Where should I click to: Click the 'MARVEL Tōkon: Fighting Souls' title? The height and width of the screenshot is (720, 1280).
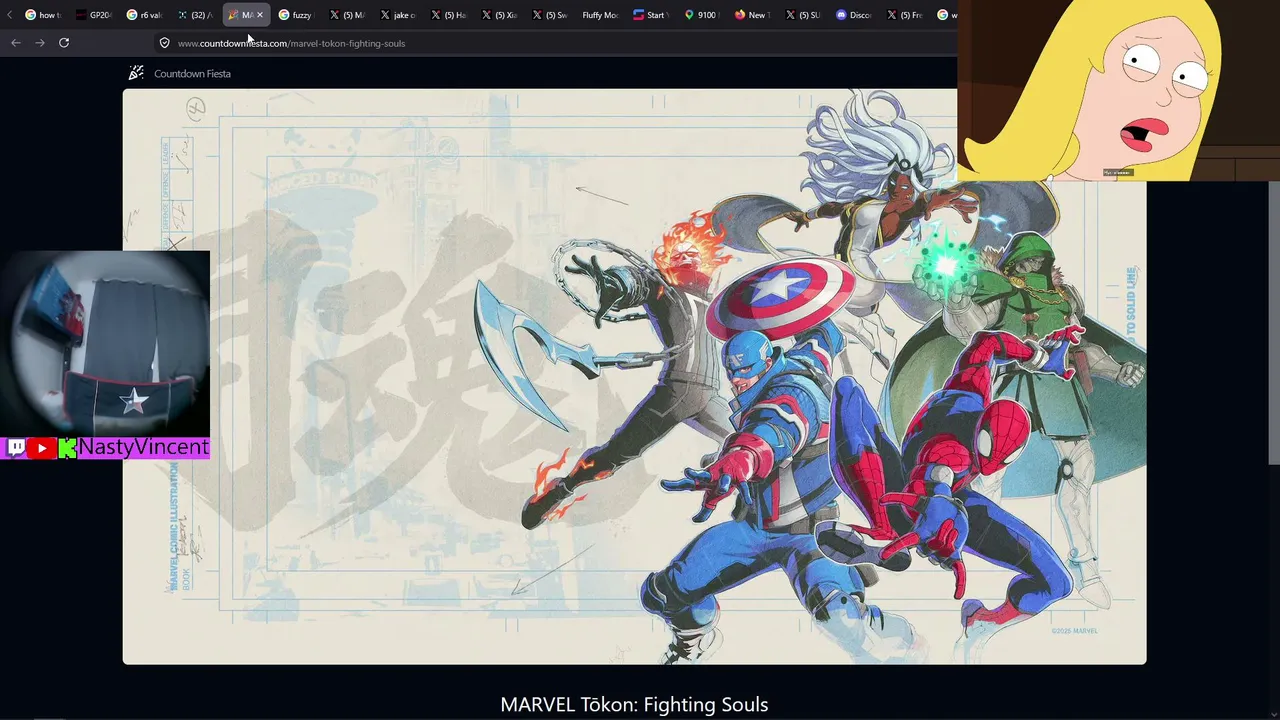click(634, 705)
